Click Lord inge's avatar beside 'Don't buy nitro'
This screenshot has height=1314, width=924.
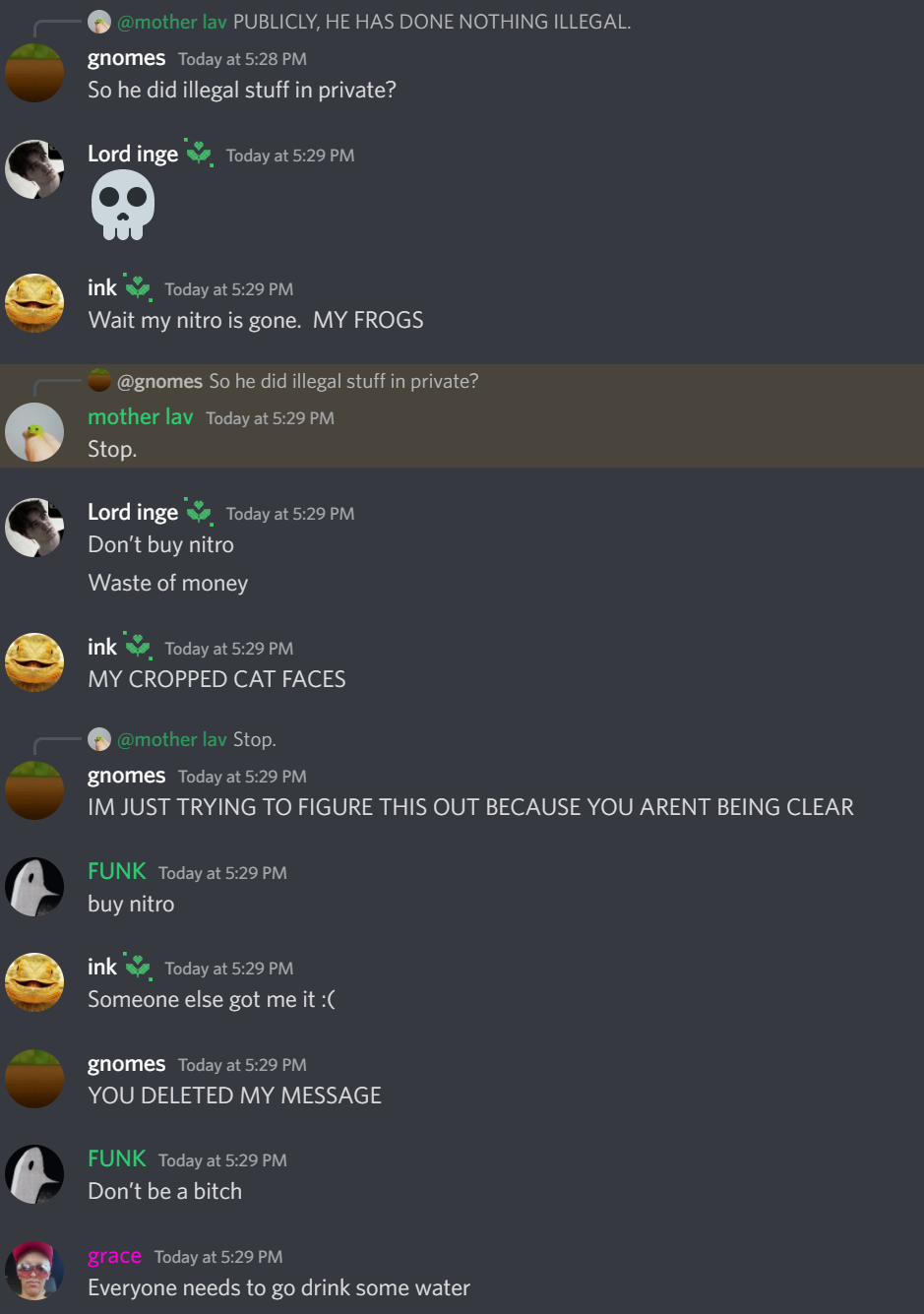pos(34,528)
